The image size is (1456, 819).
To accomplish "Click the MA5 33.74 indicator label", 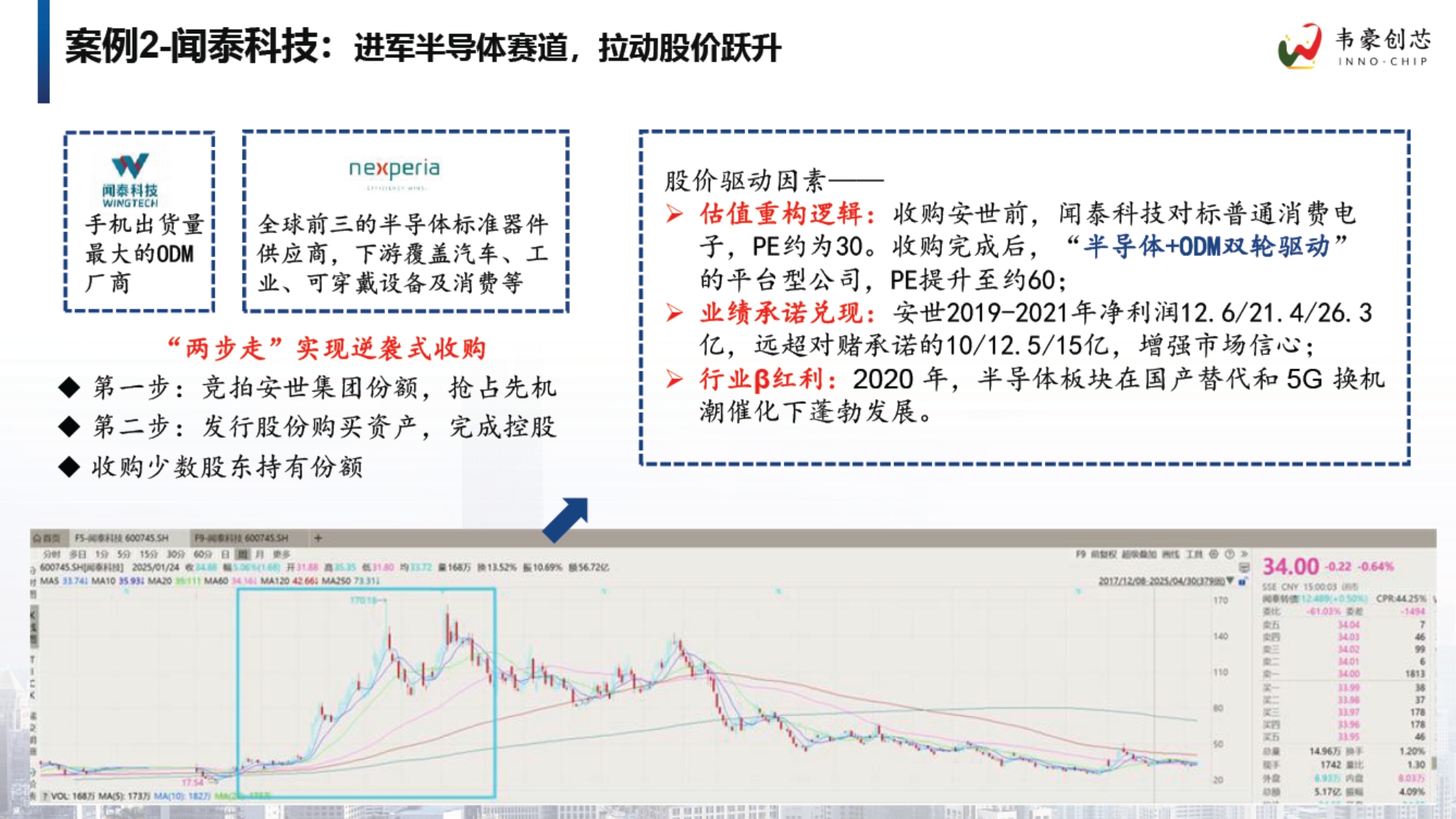I will point(64,581).
